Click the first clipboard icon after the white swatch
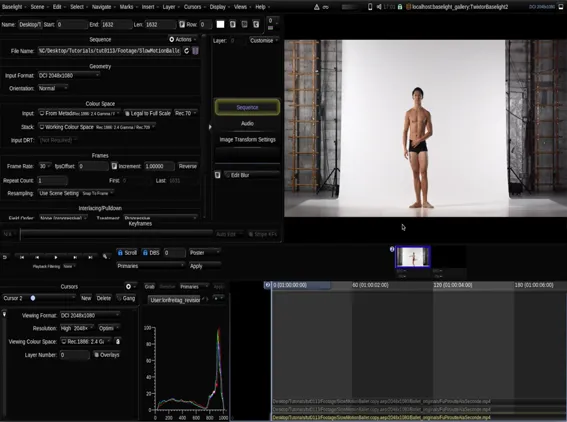The image size is (567, 422). (x=233, y=24)
